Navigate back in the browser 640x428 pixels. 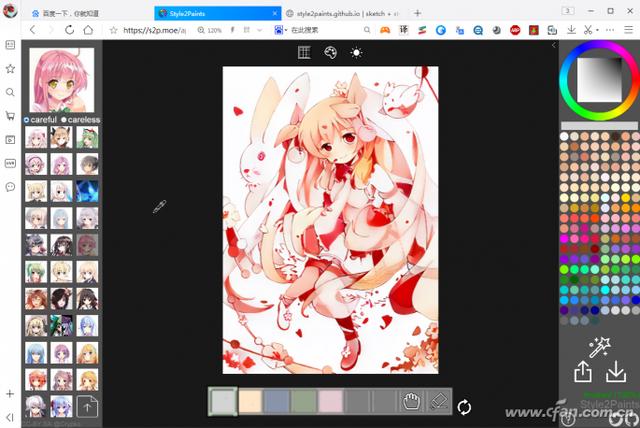point(33,30)
